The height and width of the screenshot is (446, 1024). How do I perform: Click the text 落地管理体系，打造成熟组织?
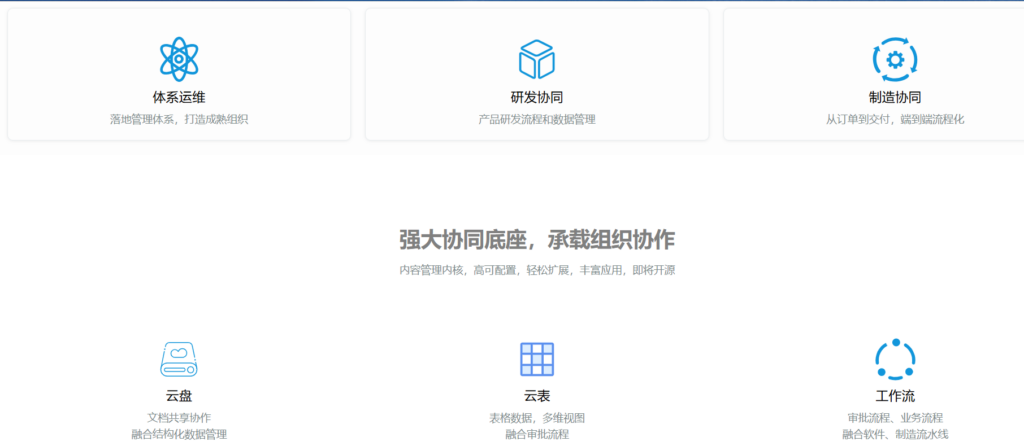coord(179,119)
